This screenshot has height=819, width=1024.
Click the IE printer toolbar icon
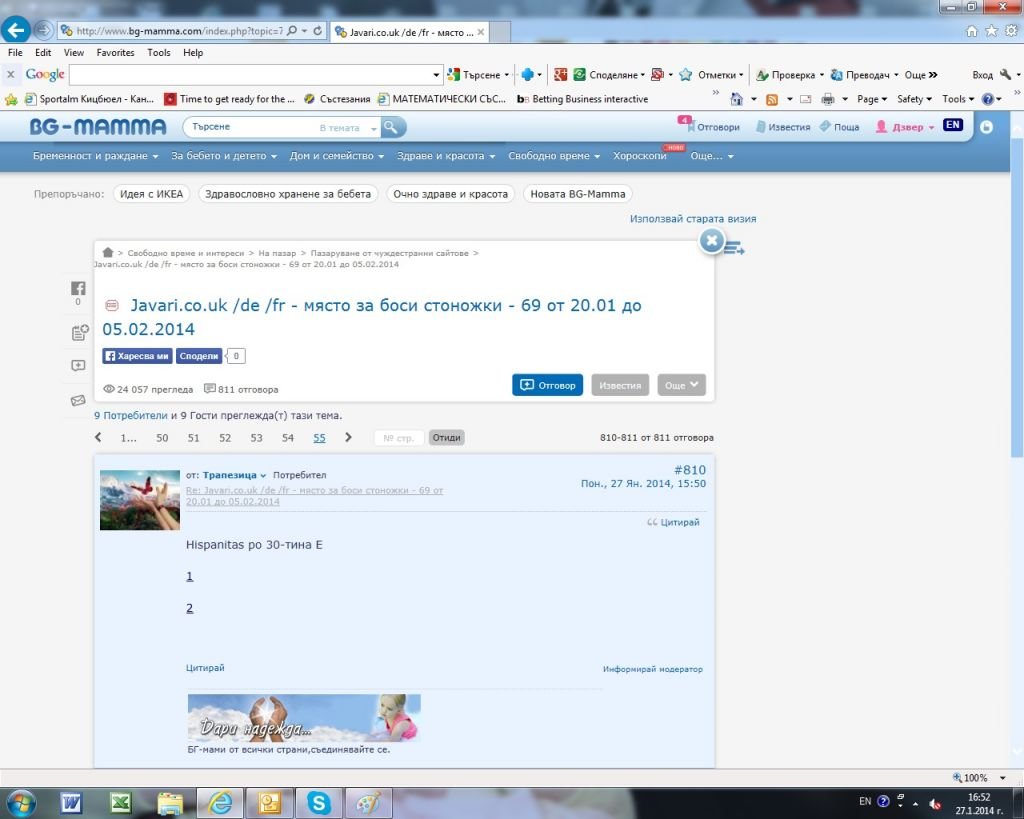[828, 99]
